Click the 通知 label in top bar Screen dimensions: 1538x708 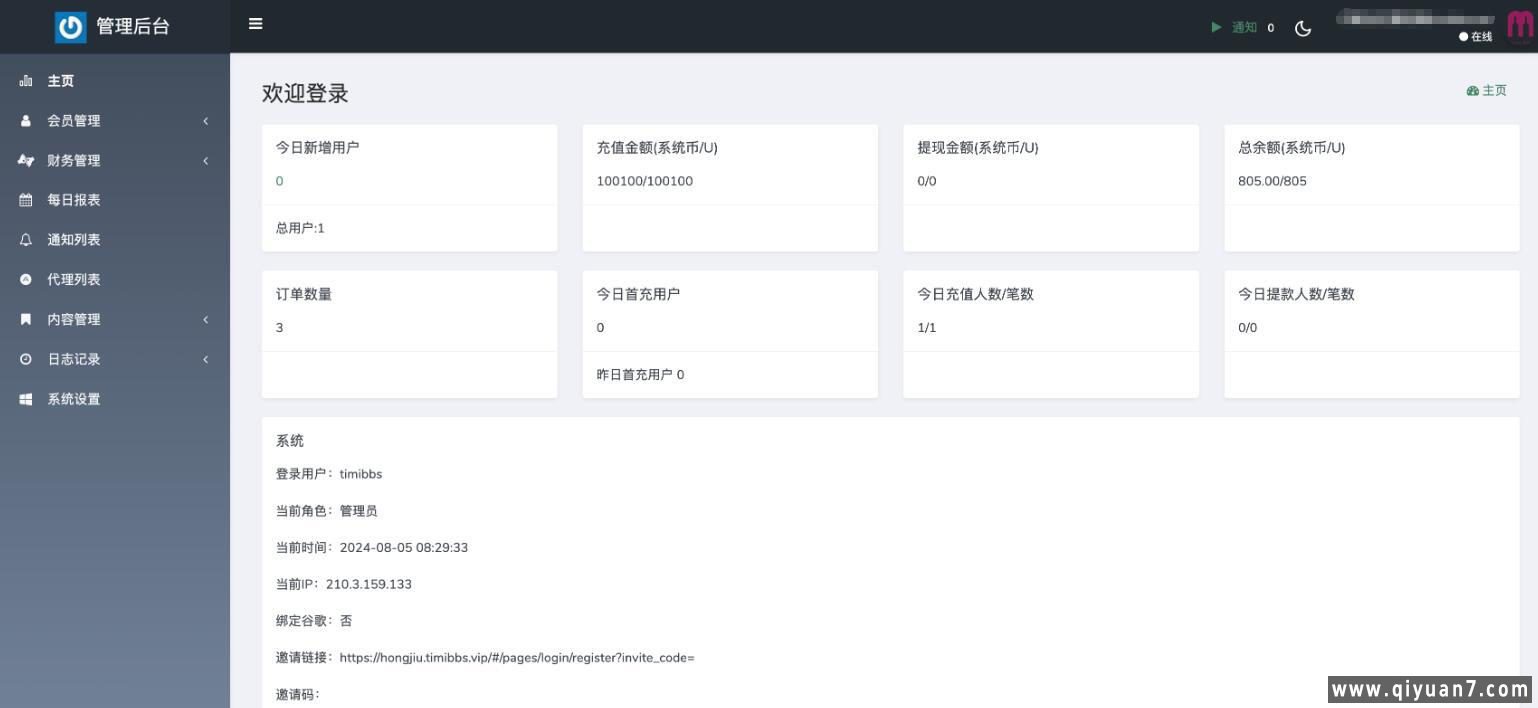1244,27
